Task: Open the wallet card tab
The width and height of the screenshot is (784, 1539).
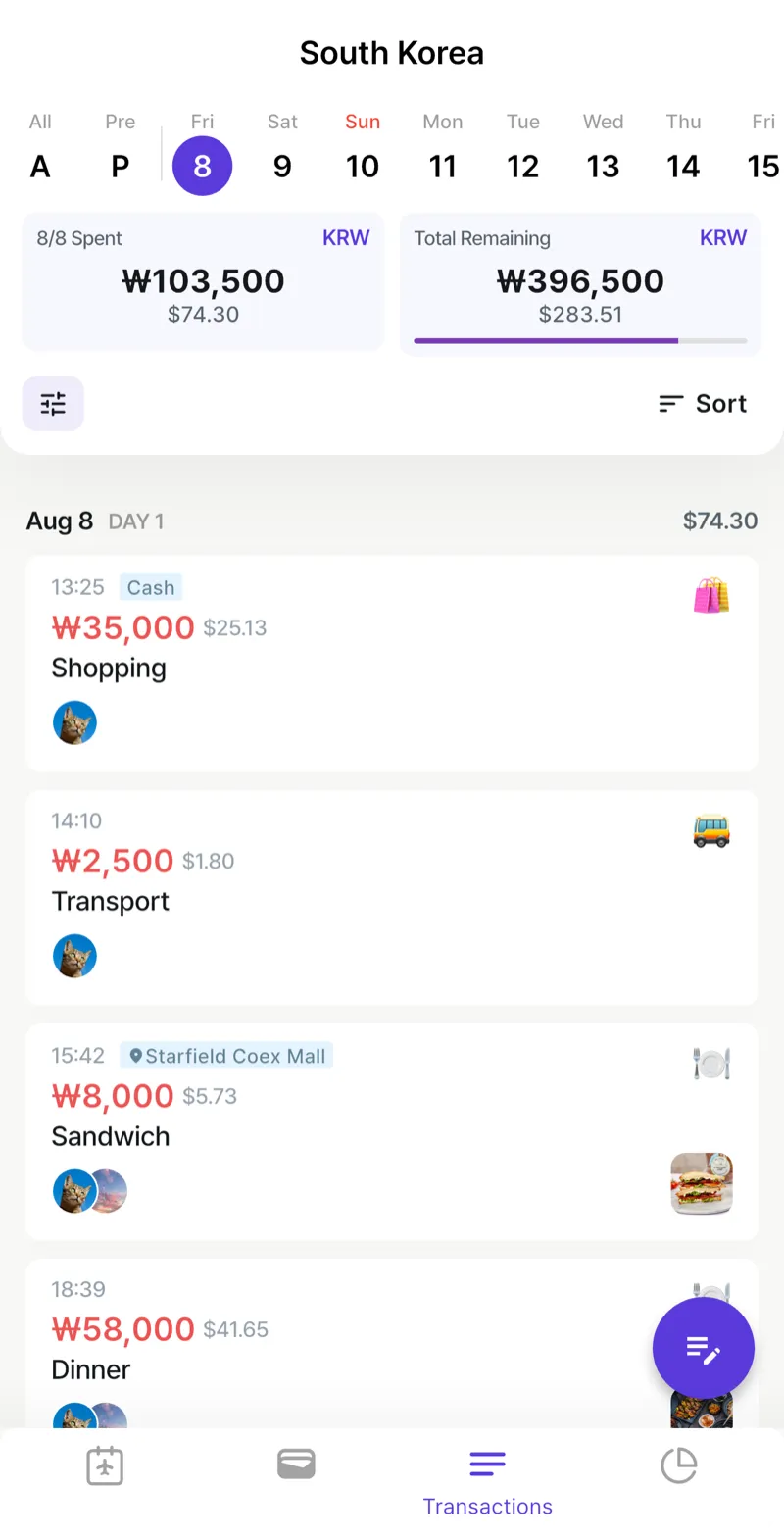Action: pos(296,1465)
